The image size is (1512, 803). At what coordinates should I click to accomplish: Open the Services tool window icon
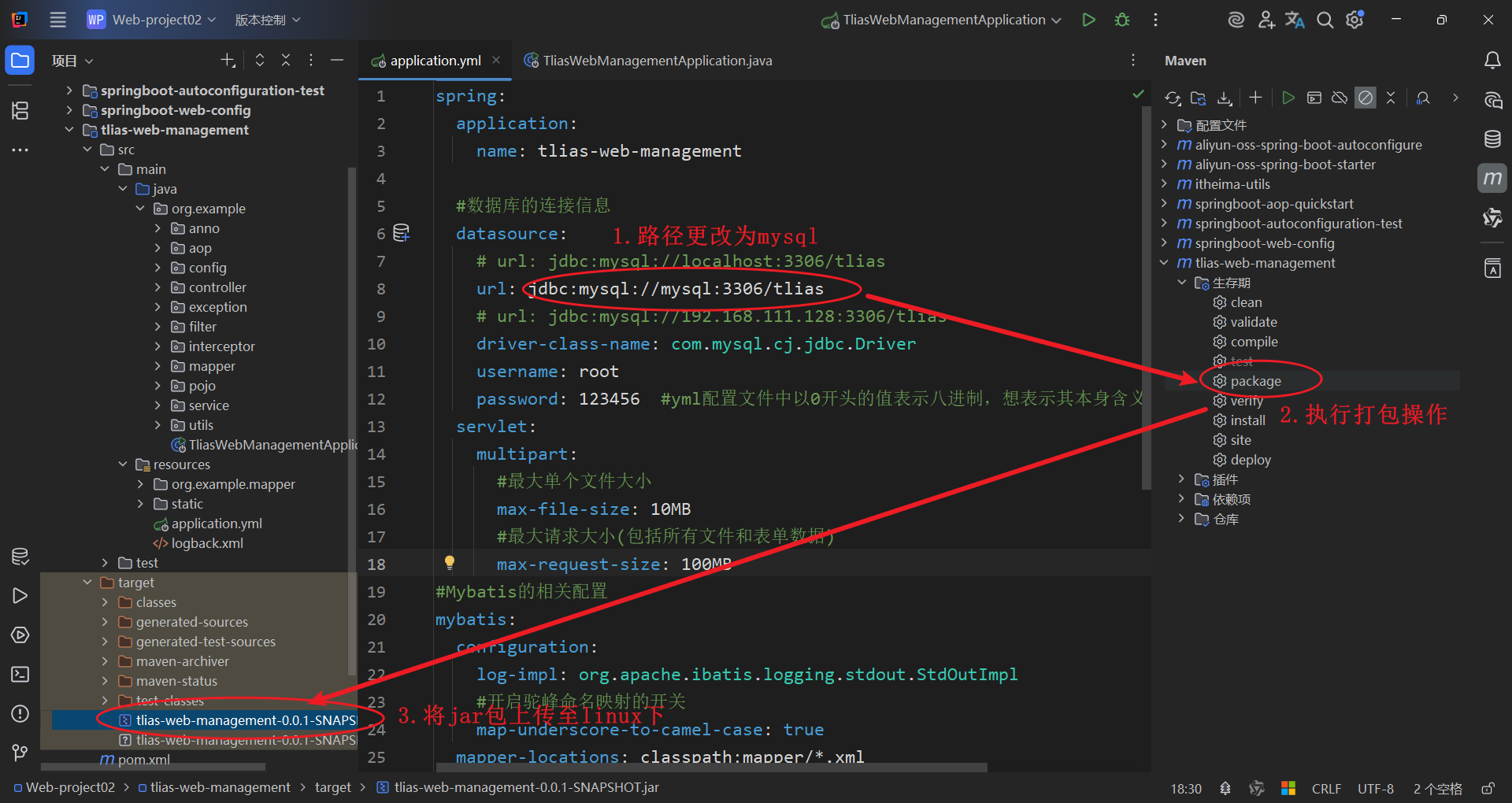click(20, 635)
